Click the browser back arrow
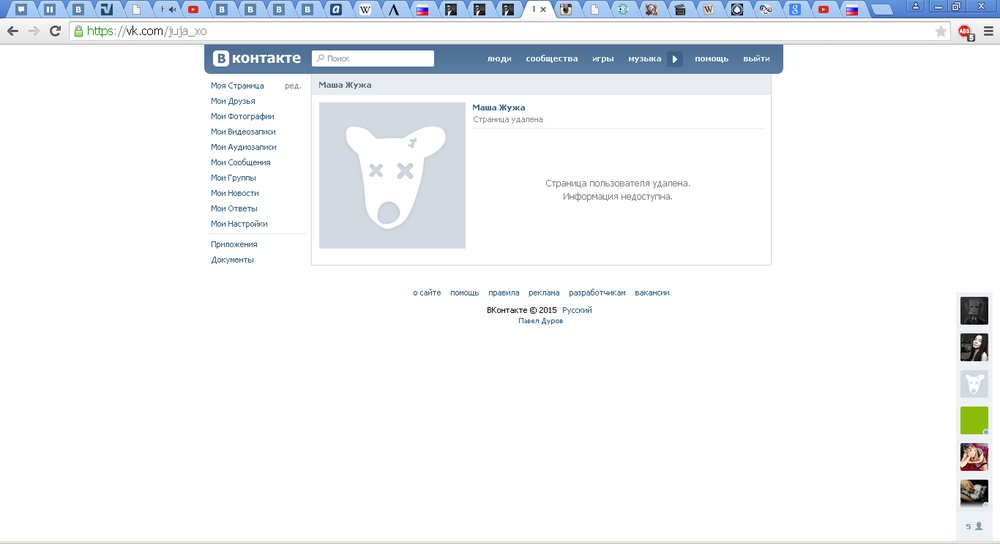 click(x=12, y=31)
